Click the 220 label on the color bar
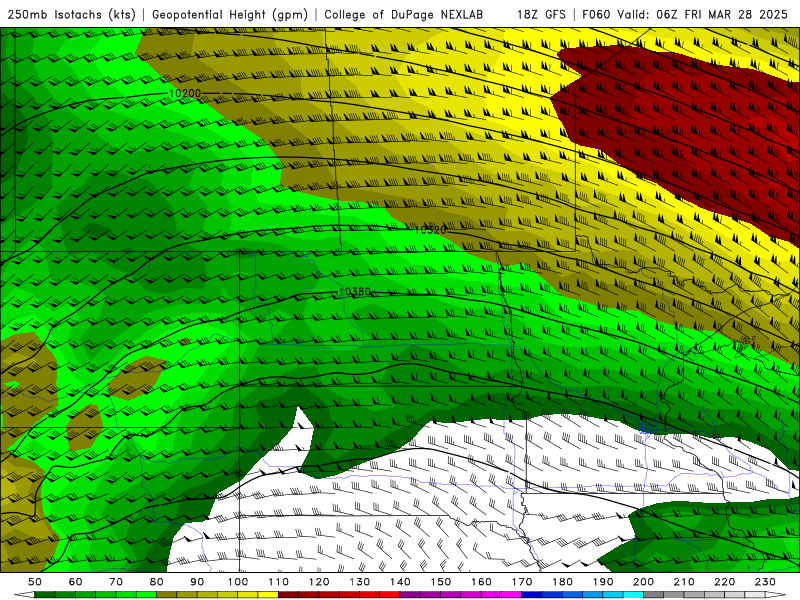This screenshot has height=600, width=800. (724, 582)
